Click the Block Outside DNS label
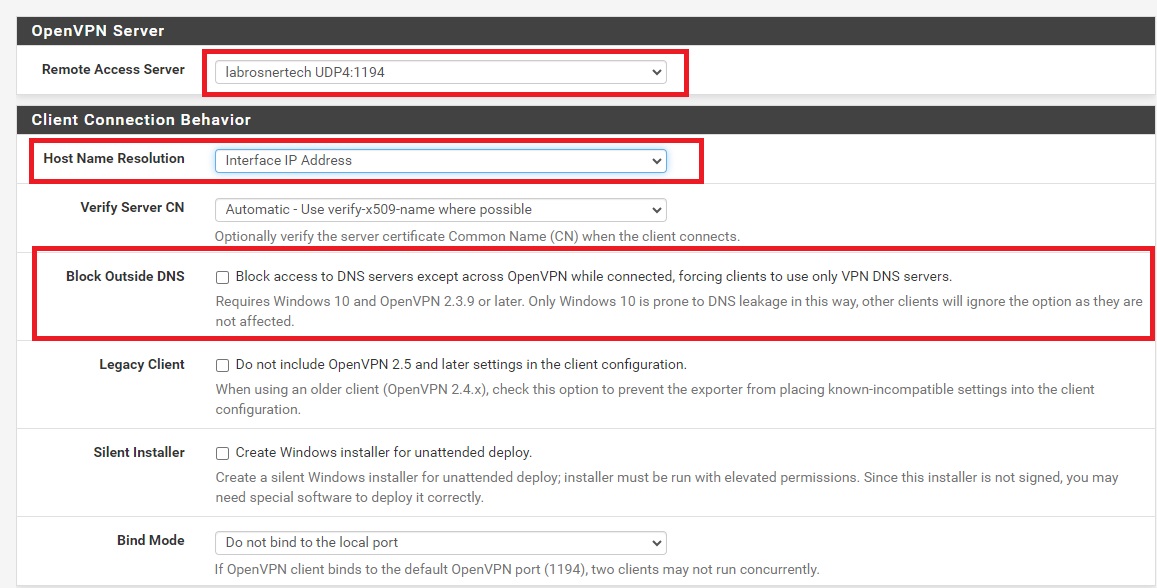This screenshot has height=588, width=1157. [x=125, y=276]
